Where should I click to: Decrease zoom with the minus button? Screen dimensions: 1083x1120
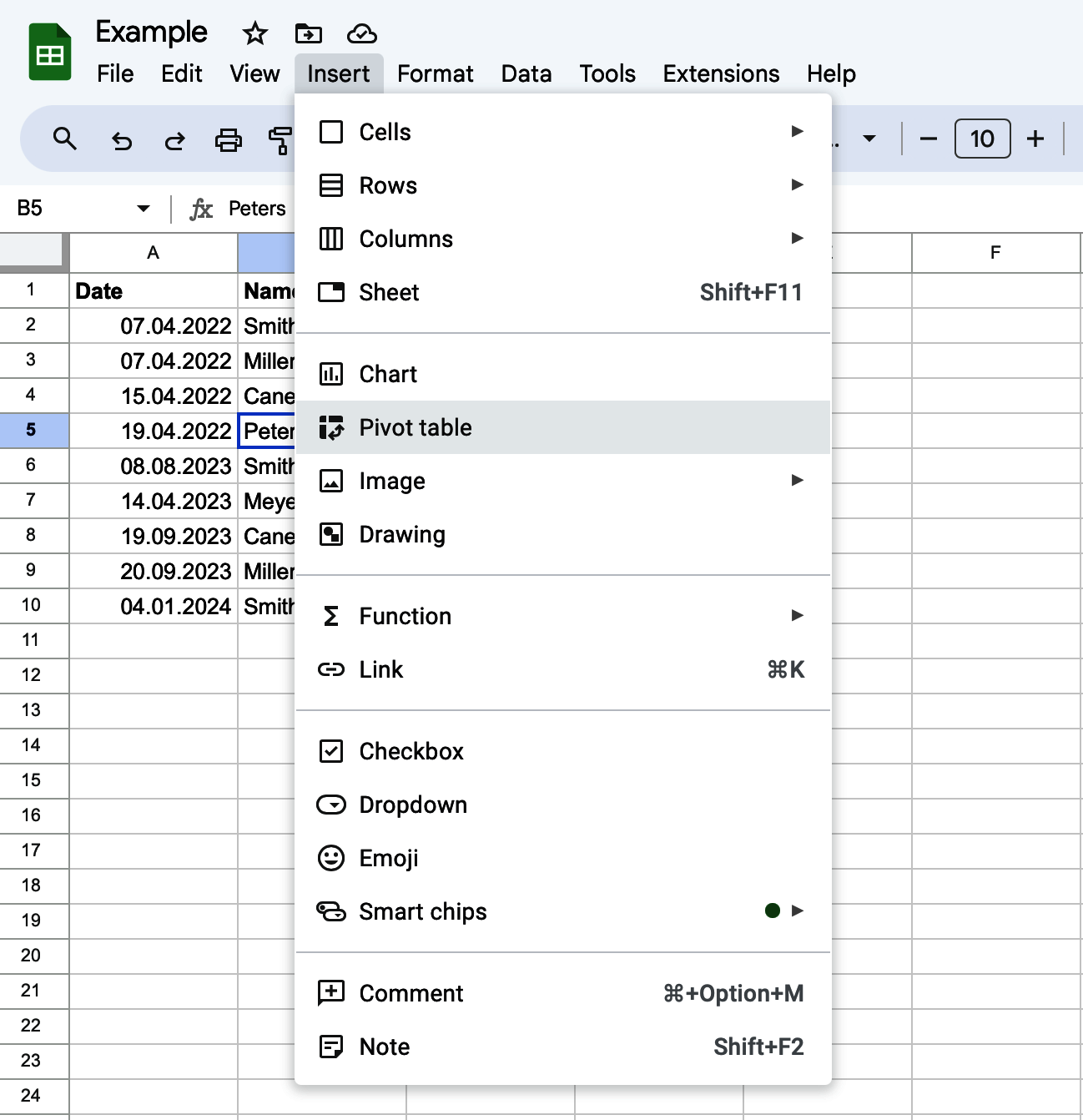pos(927,139)
